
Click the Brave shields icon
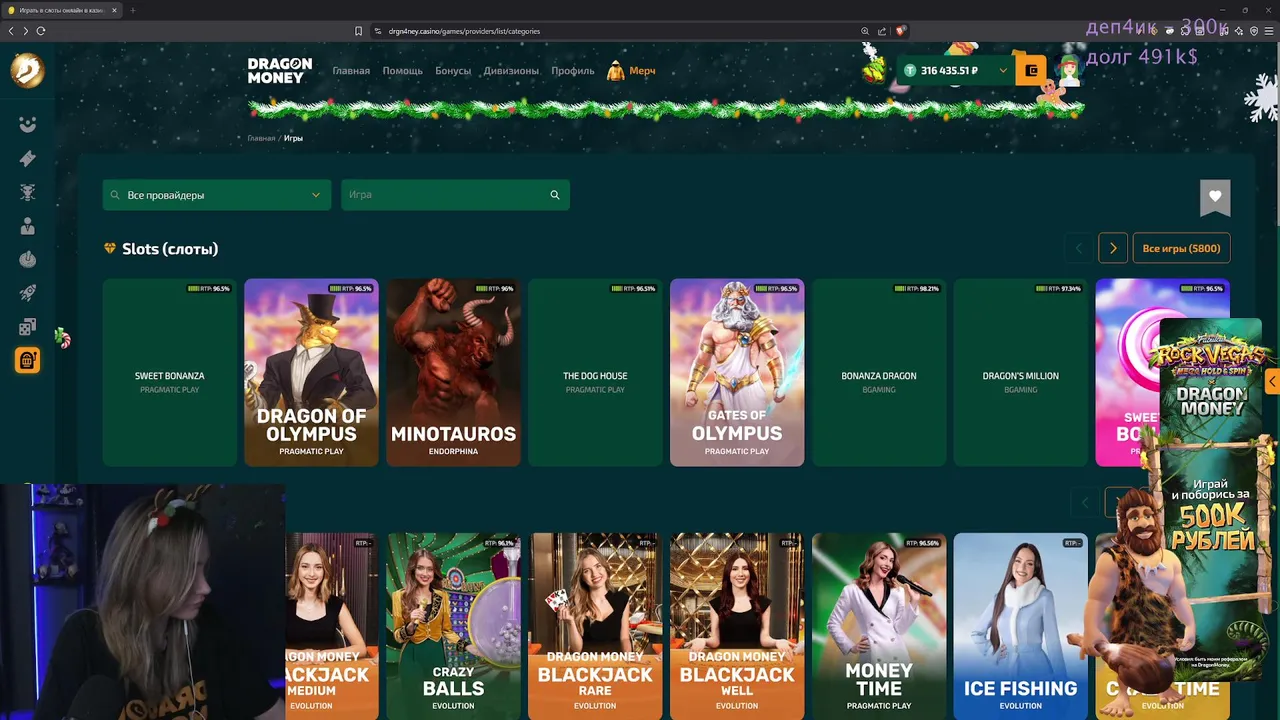[900, 31]
